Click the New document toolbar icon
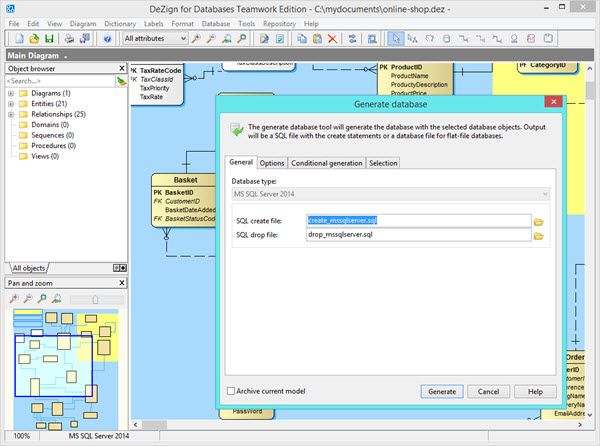The width and height of the screenshot is (600, 446). coord(19,39)
